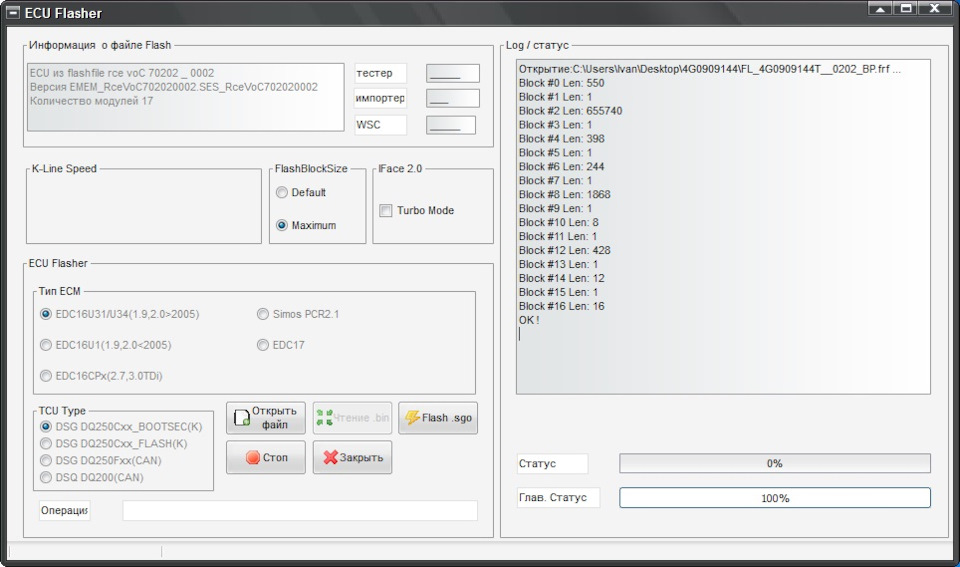960x567 pixels.
Task: Click the 'OK !' log line
Action: point(529,320)
